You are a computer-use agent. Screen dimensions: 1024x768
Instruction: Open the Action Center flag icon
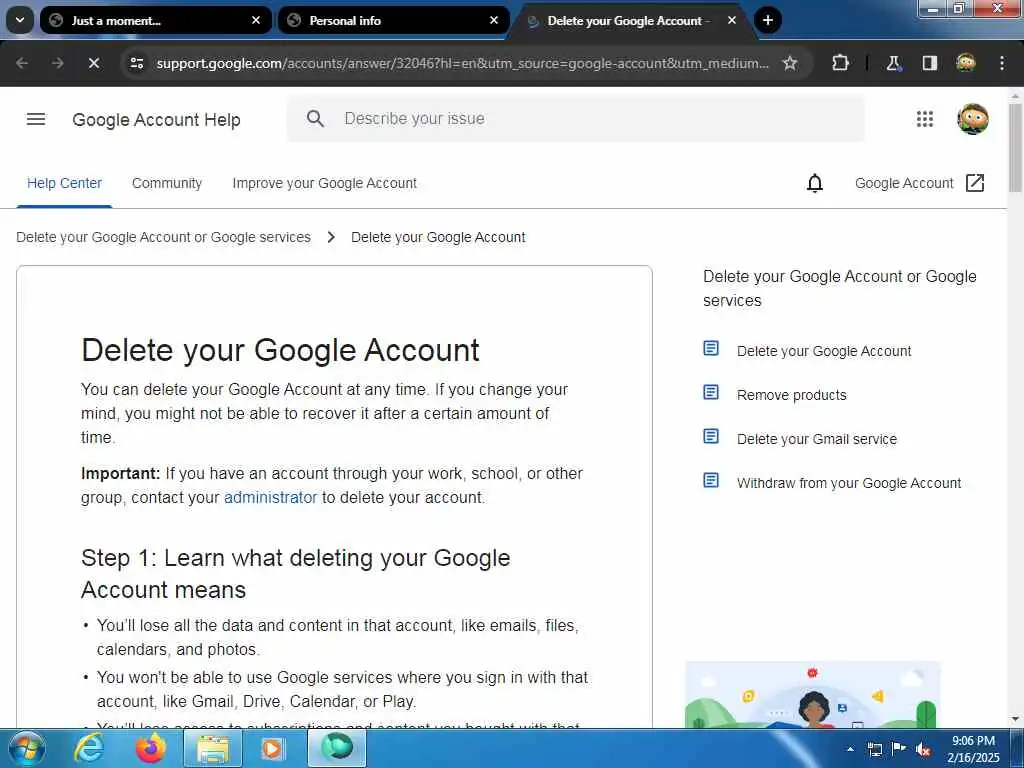pyautogui.click(x=899, y=749)
